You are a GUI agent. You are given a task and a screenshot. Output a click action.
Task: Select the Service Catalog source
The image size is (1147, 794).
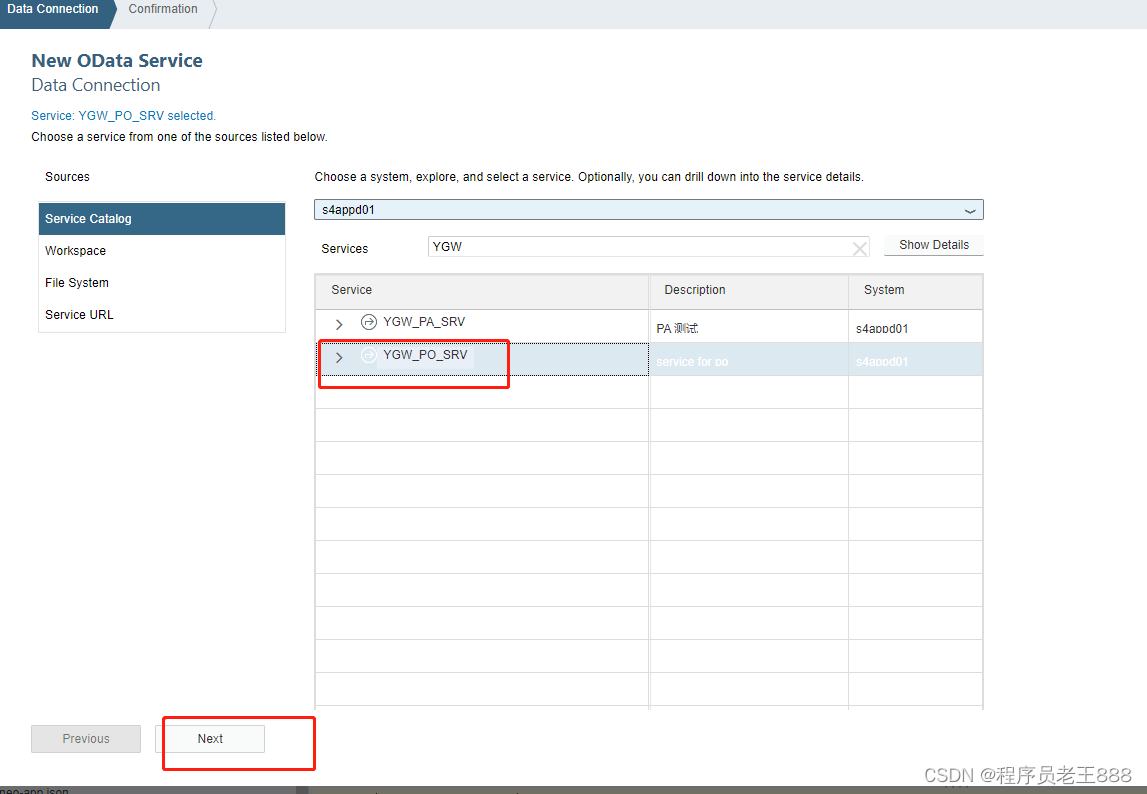[162, 219]
